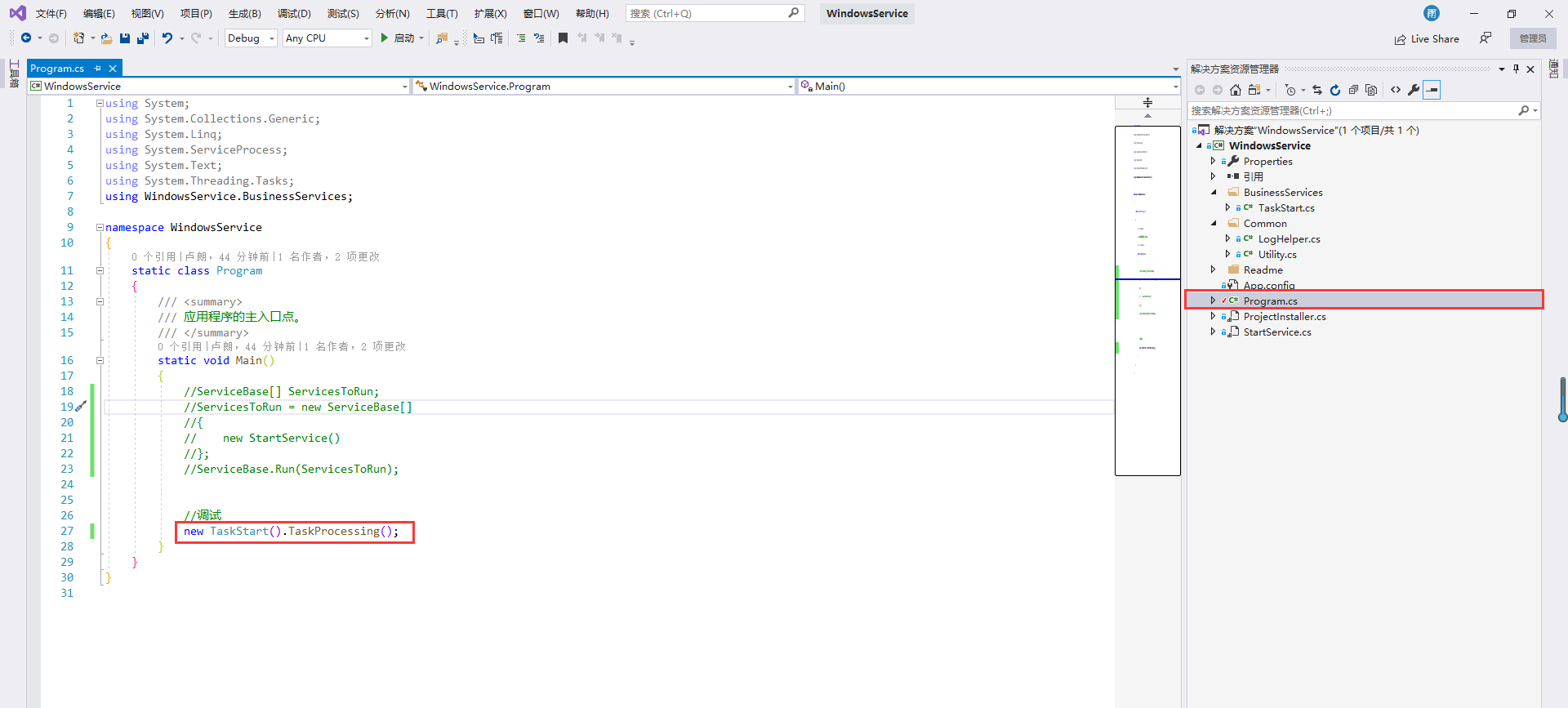Click the editor split-window handle above scrollbar
1568x708 pixels.
tap(1147, 102)
